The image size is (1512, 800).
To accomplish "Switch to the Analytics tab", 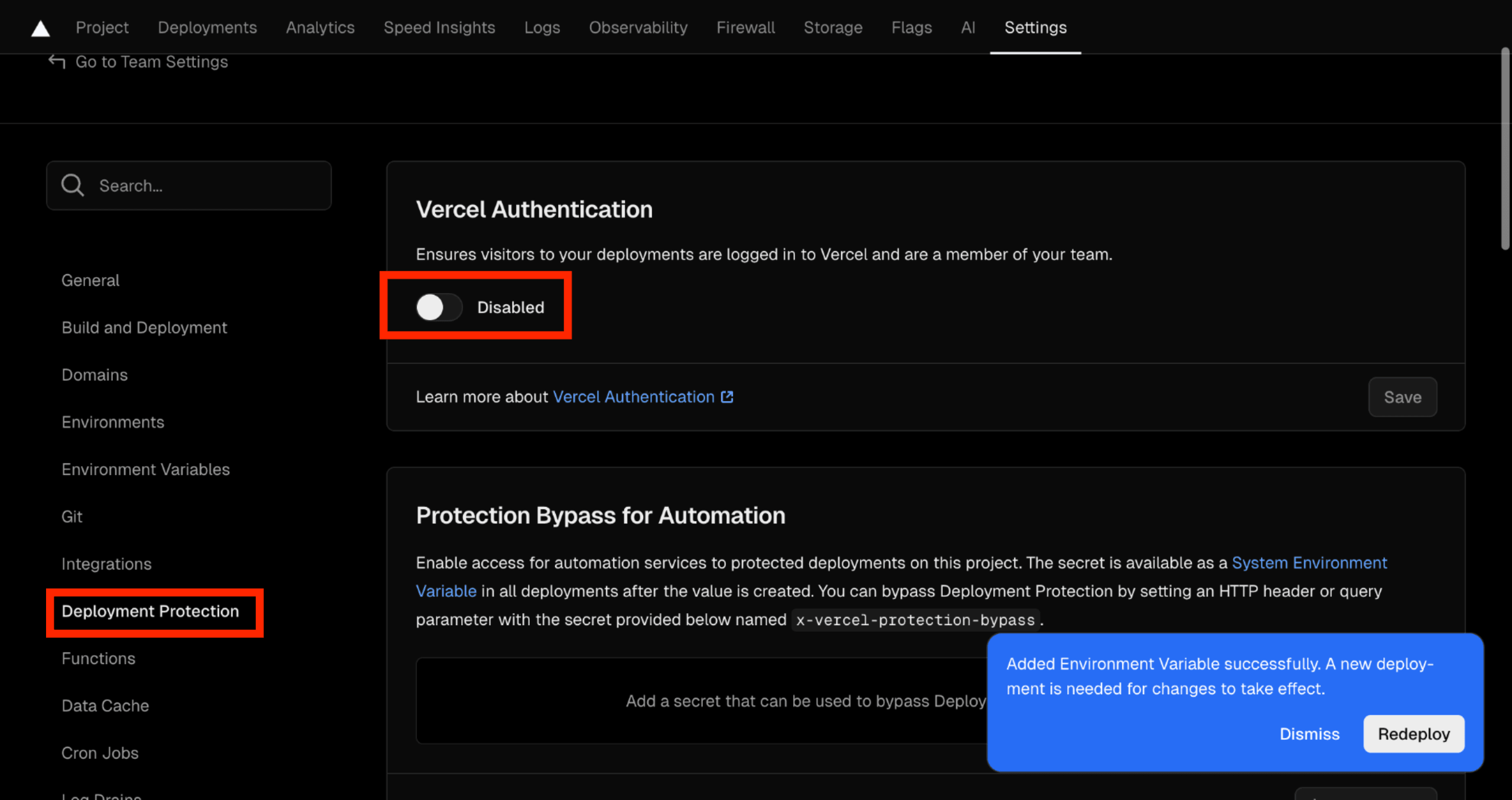I will click(320, 27).
